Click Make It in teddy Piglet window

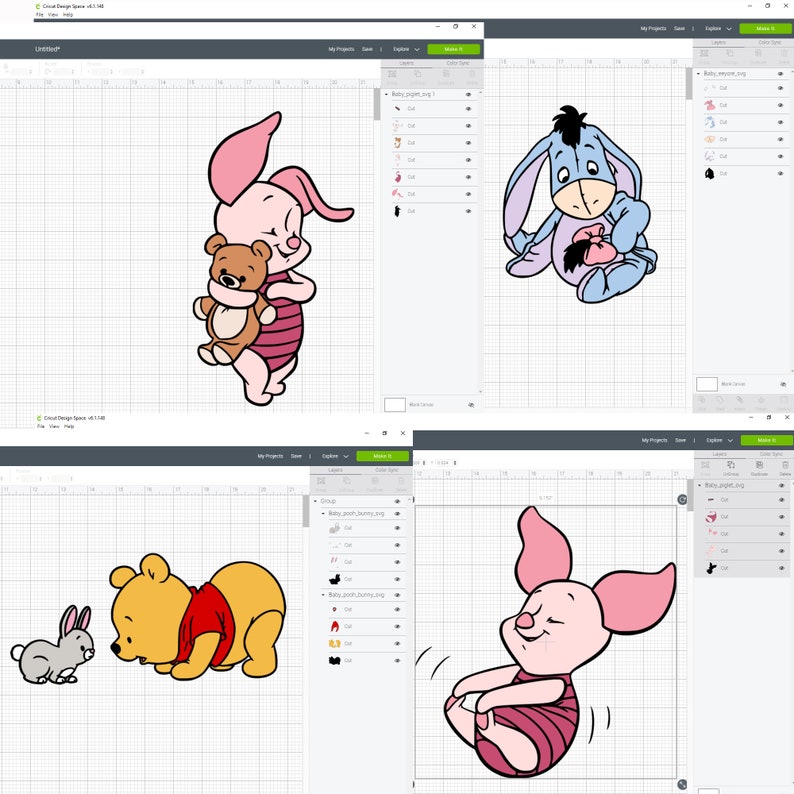coord(453,49)
